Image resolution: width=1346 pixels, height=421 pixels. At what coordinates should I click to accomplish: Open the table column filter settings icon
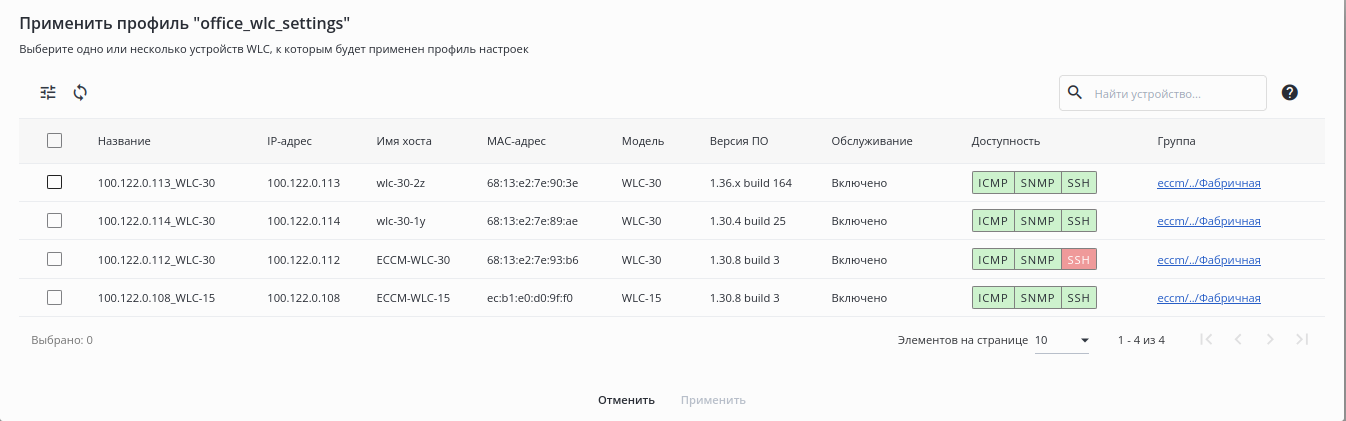pyautogui.click(x=48, y=93)
